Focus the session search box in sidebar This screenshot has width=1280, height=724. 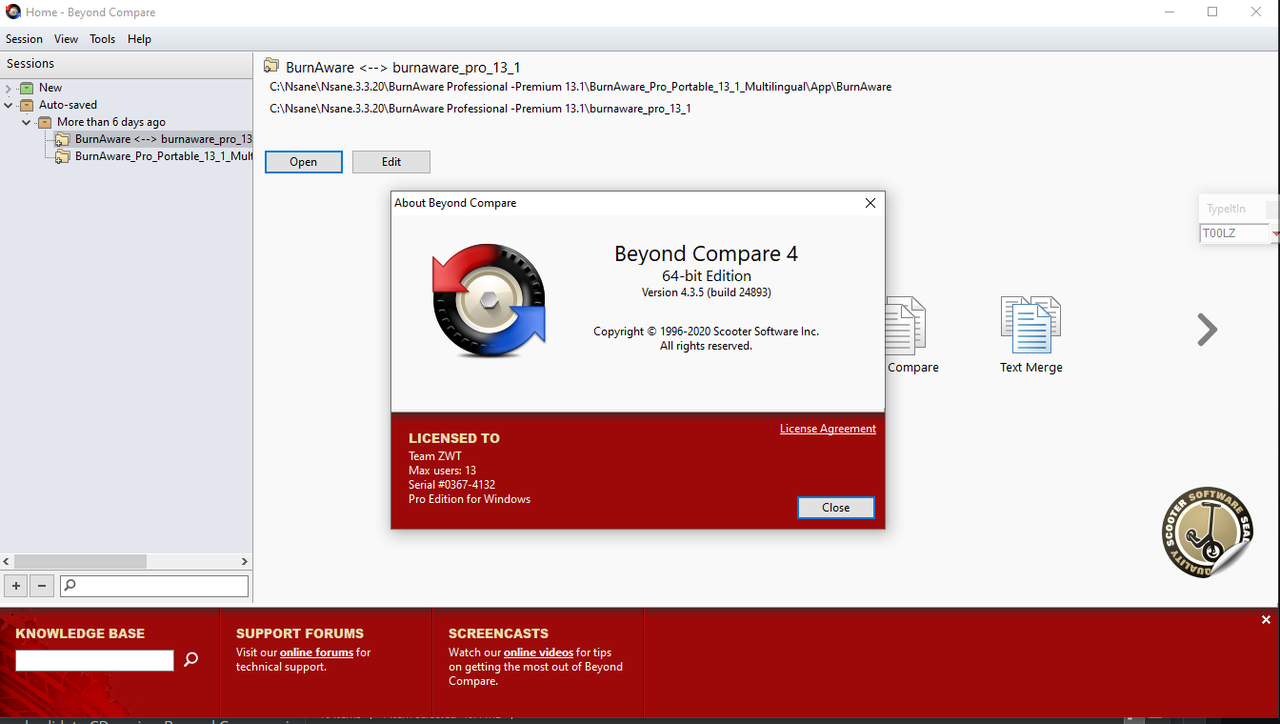154,586
